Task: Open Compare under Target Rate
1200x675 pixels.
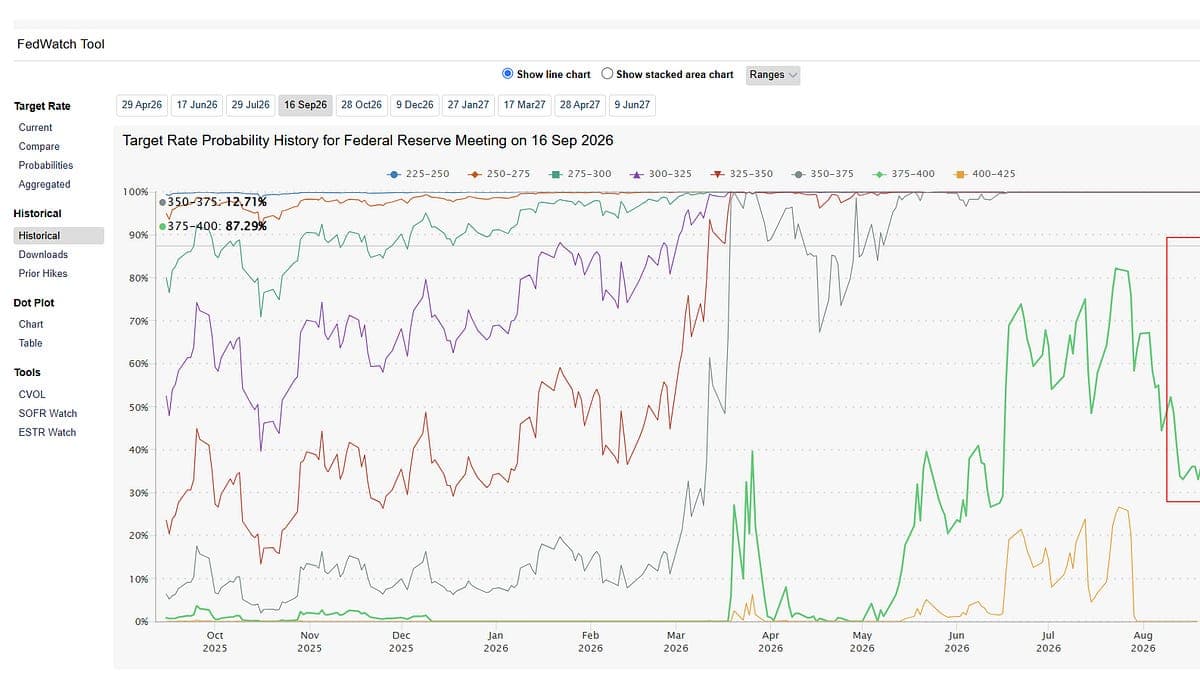Action: 39,146
